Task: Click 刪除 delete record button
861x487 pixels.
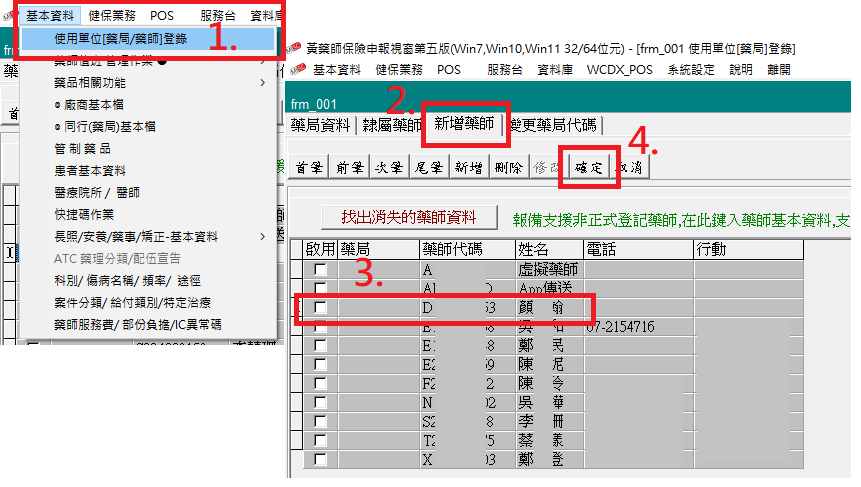Action: click(508, 167)
